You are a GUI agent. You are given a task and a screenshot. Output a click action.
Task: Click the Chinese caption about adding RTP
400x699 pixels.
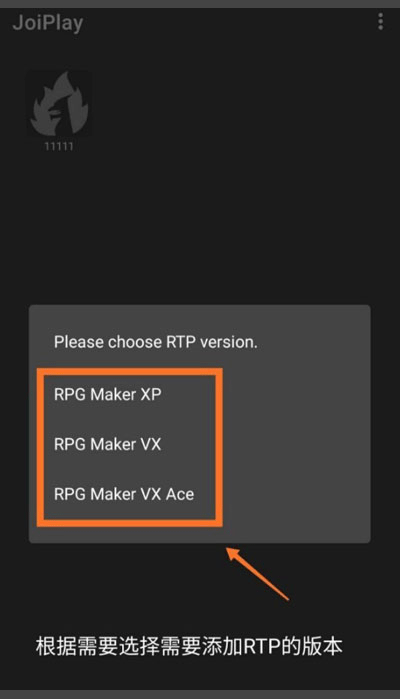tap(189, 646)
